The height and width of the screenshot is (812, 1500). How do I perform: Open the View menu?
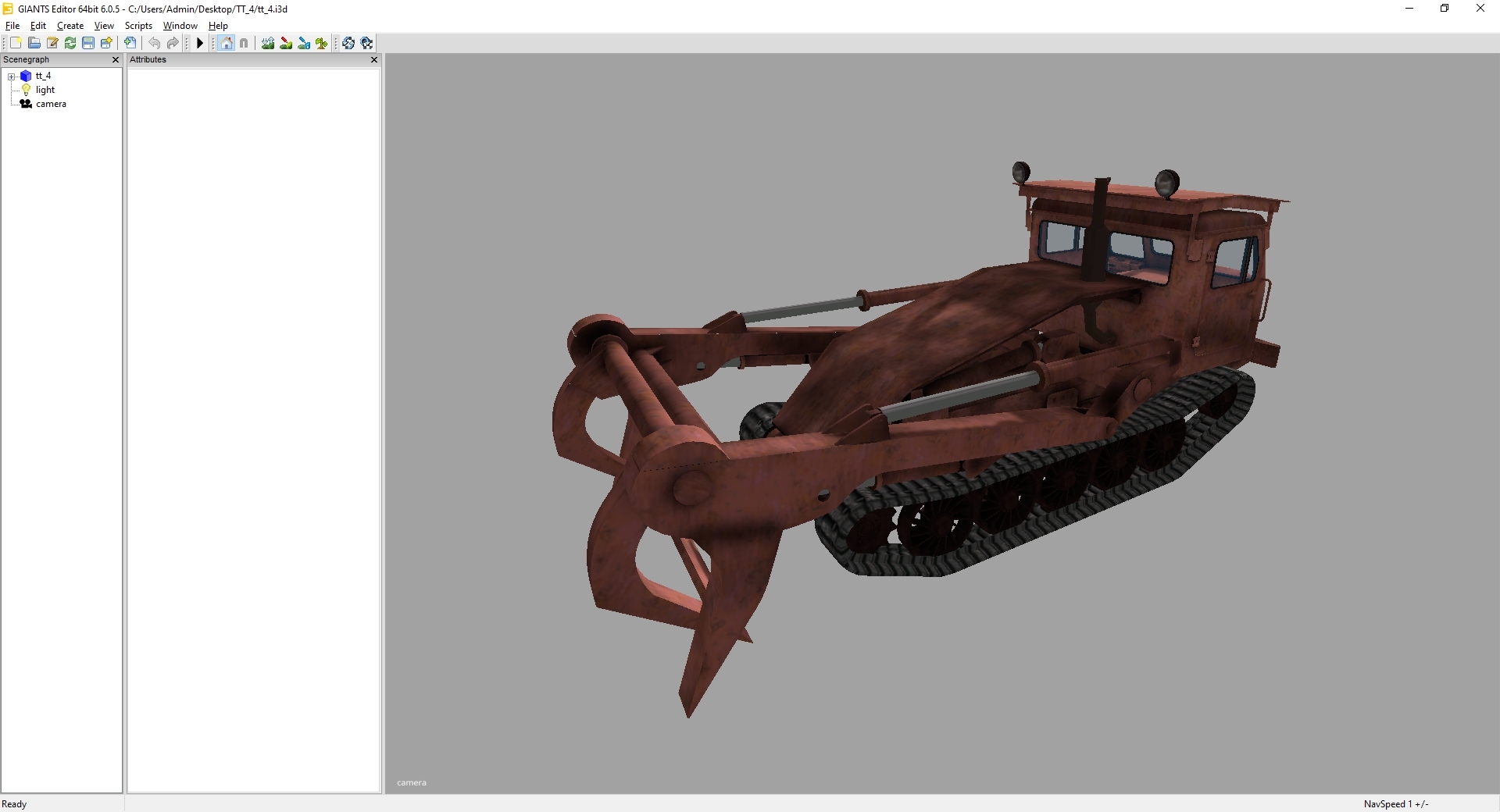pyautogui.click(x=104, y=26)
